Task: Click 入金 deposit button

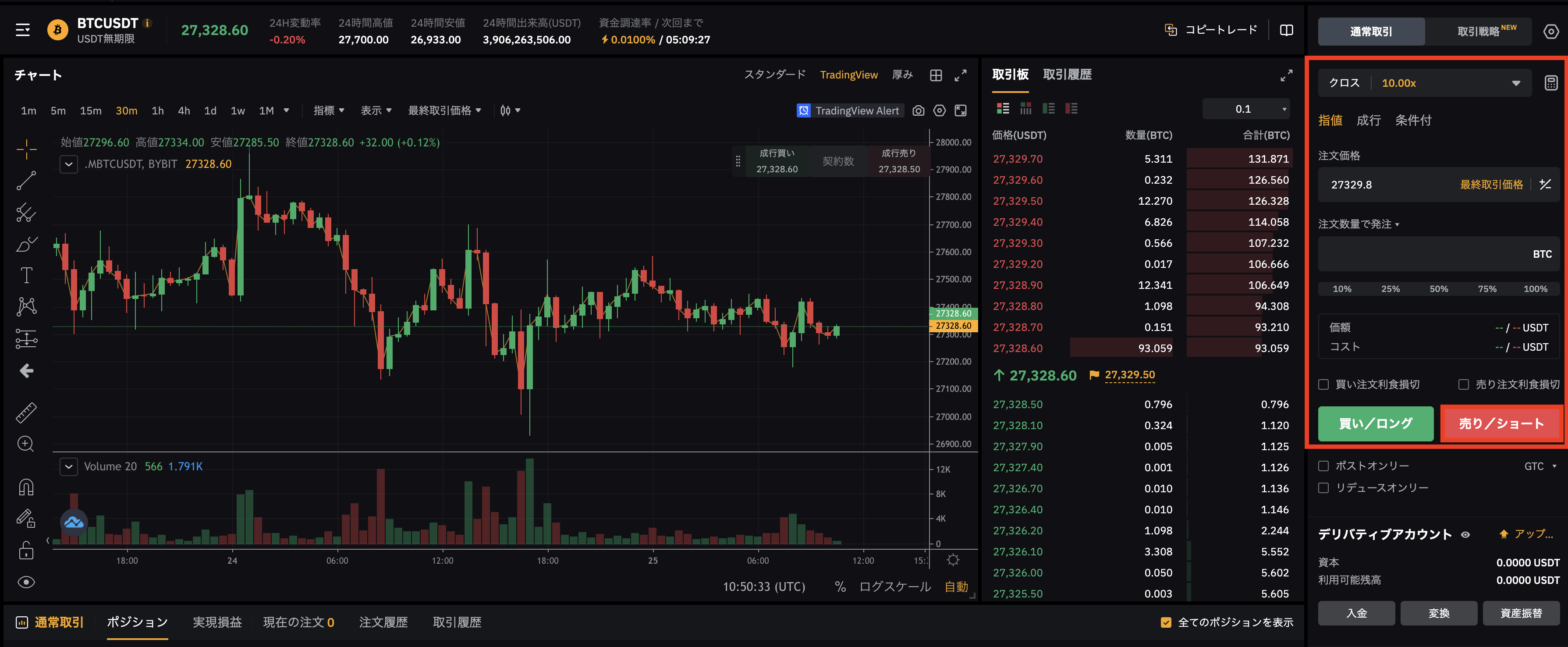Action: click(x=1356, y=614)
